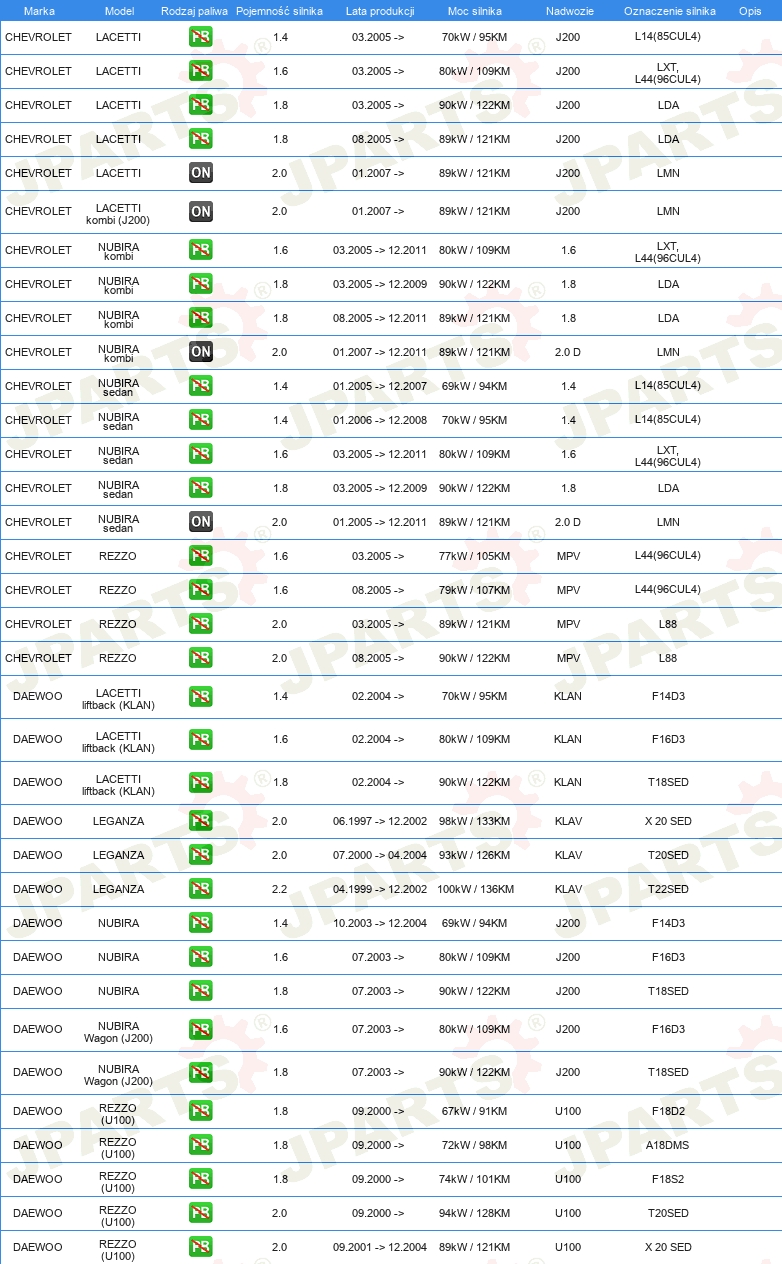Click the ON diesel icon for Chevrolet Nubira sedan 2.0
782x1264 pixels.
click(x=201, y=522)
